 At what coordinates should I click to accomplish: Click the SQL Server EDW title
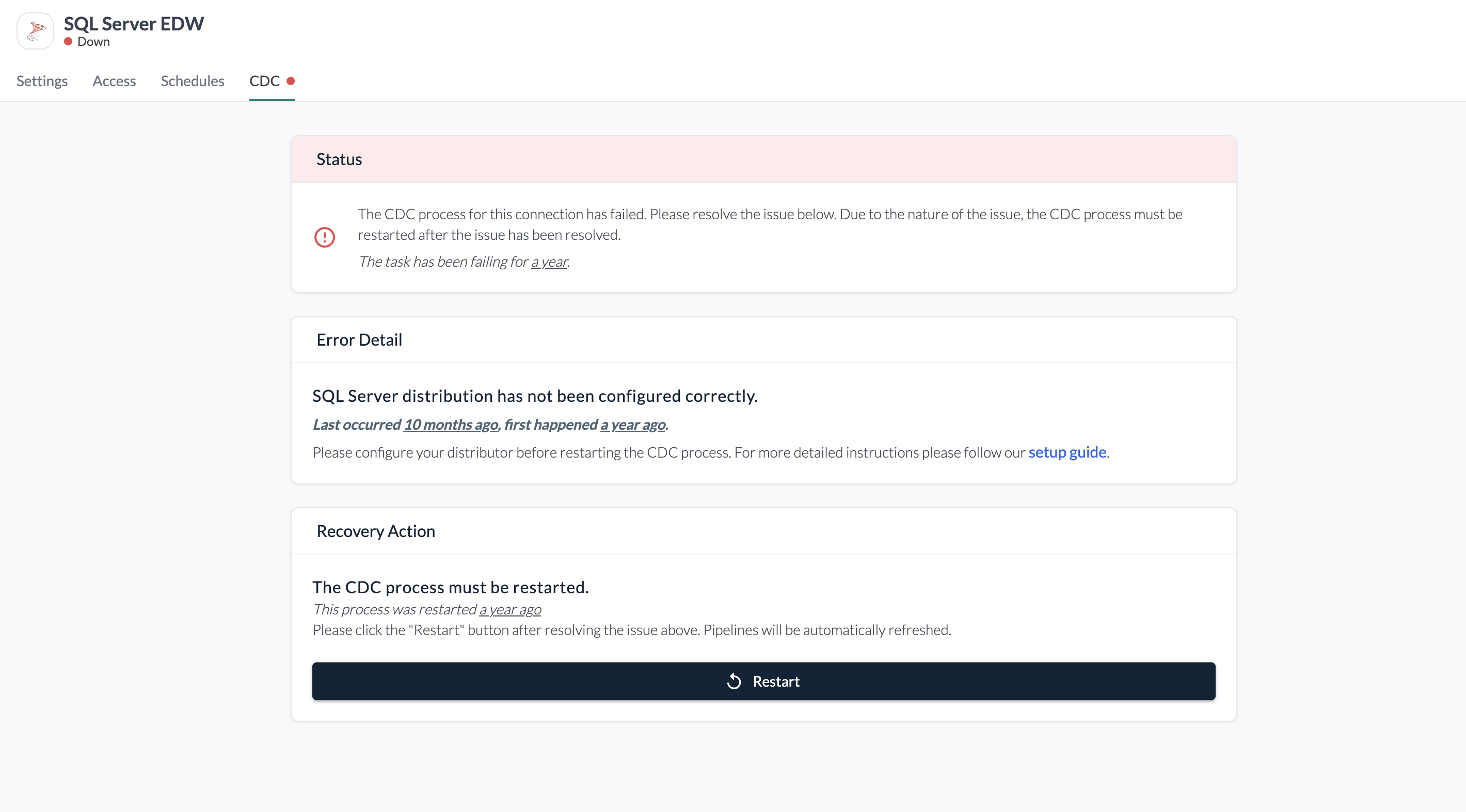134,23
